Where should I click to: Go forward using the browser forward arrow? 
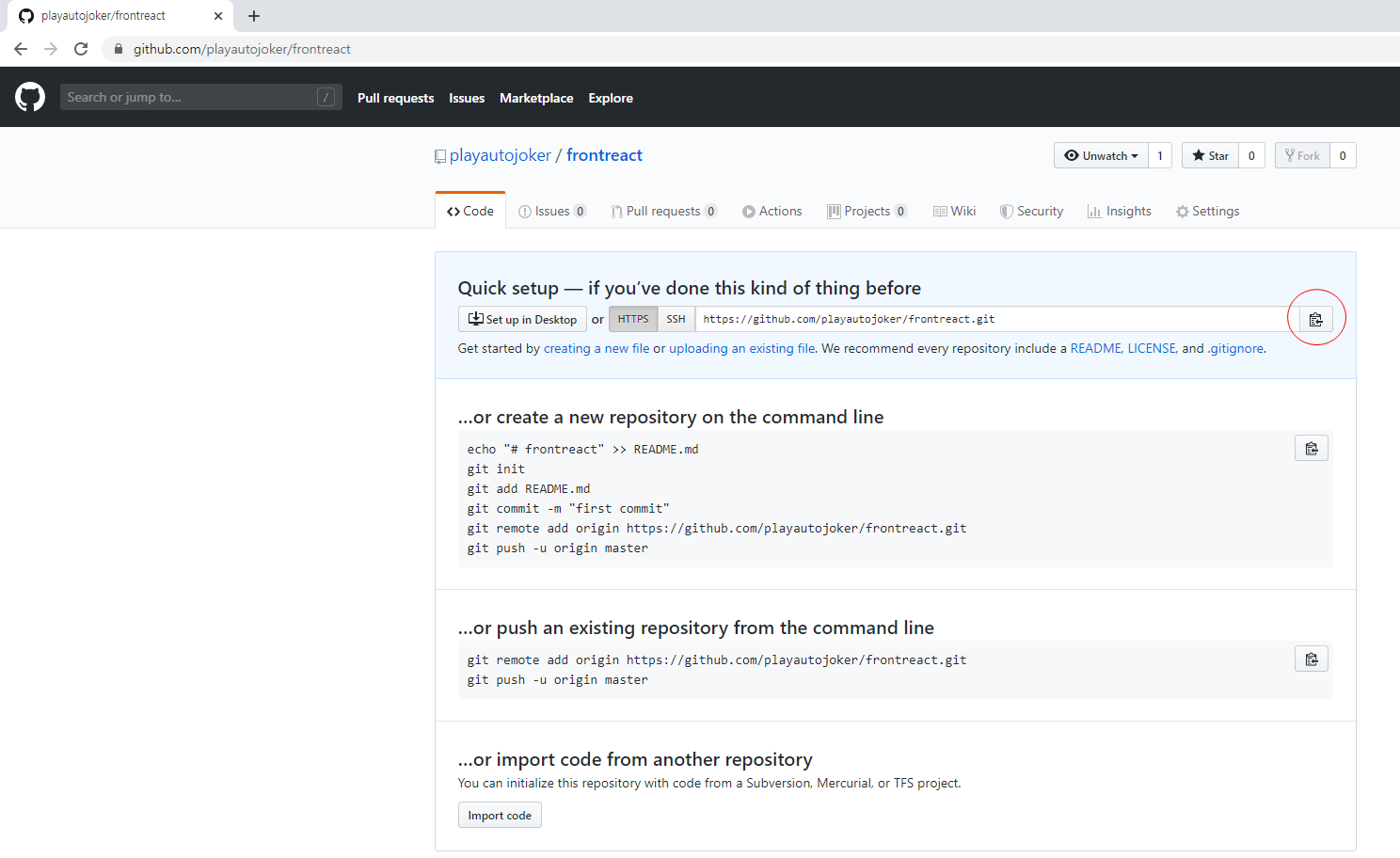tap(51, 49)
